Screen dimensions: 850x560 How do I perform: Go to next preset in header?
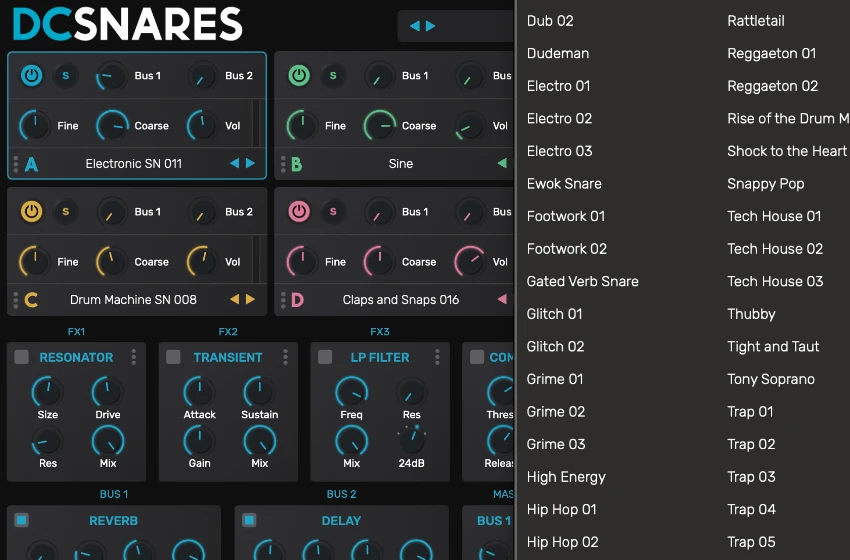point(430,26)
